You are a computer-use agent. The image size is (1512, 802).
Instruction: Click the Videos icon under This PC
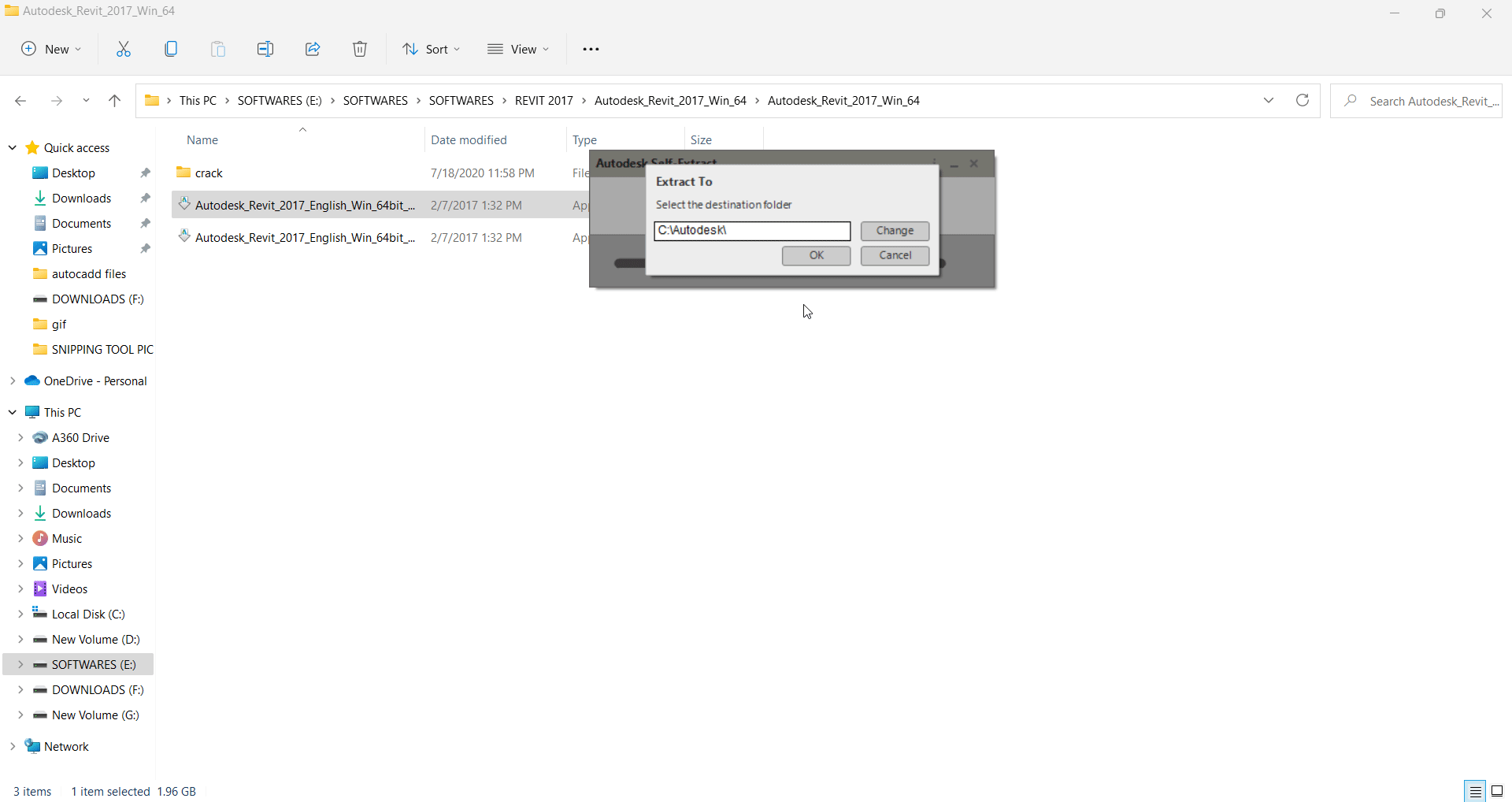click(40, 589)
